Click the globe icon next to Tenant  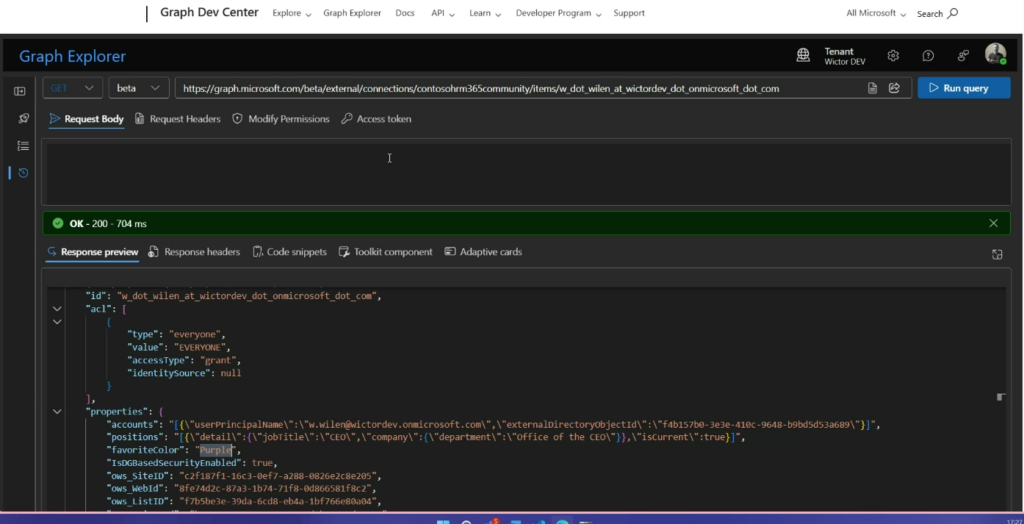coord(803,56)
